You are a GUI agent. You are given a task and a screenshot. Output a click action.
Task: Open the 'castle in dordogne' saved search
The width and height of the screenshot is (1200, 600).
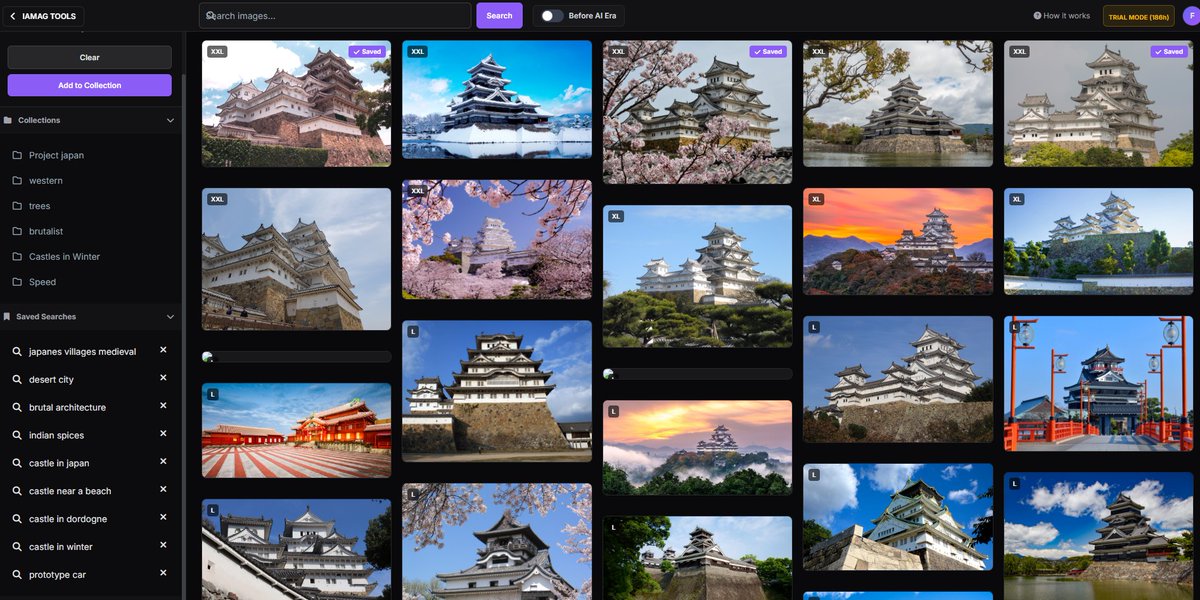[68, 519]
